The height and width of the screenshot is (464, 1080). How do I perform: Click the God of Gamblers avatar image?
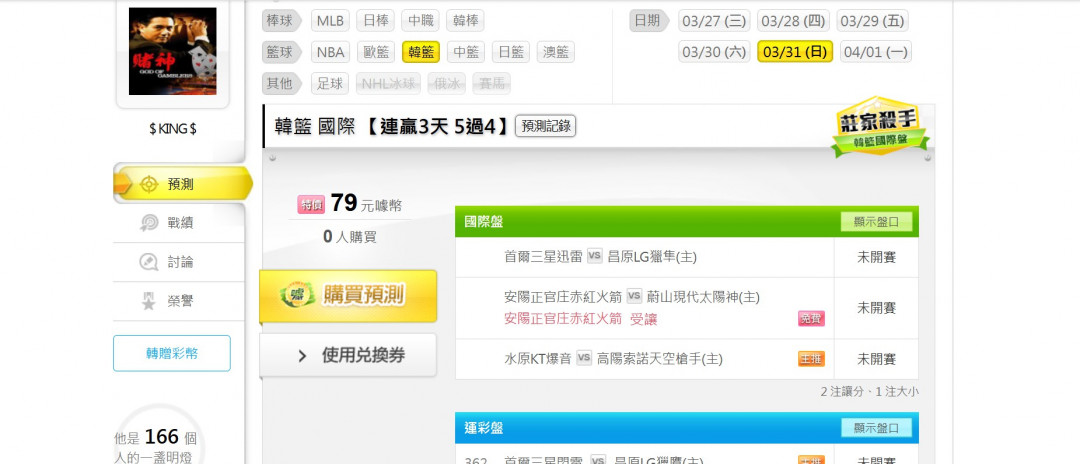click(173, 51)
